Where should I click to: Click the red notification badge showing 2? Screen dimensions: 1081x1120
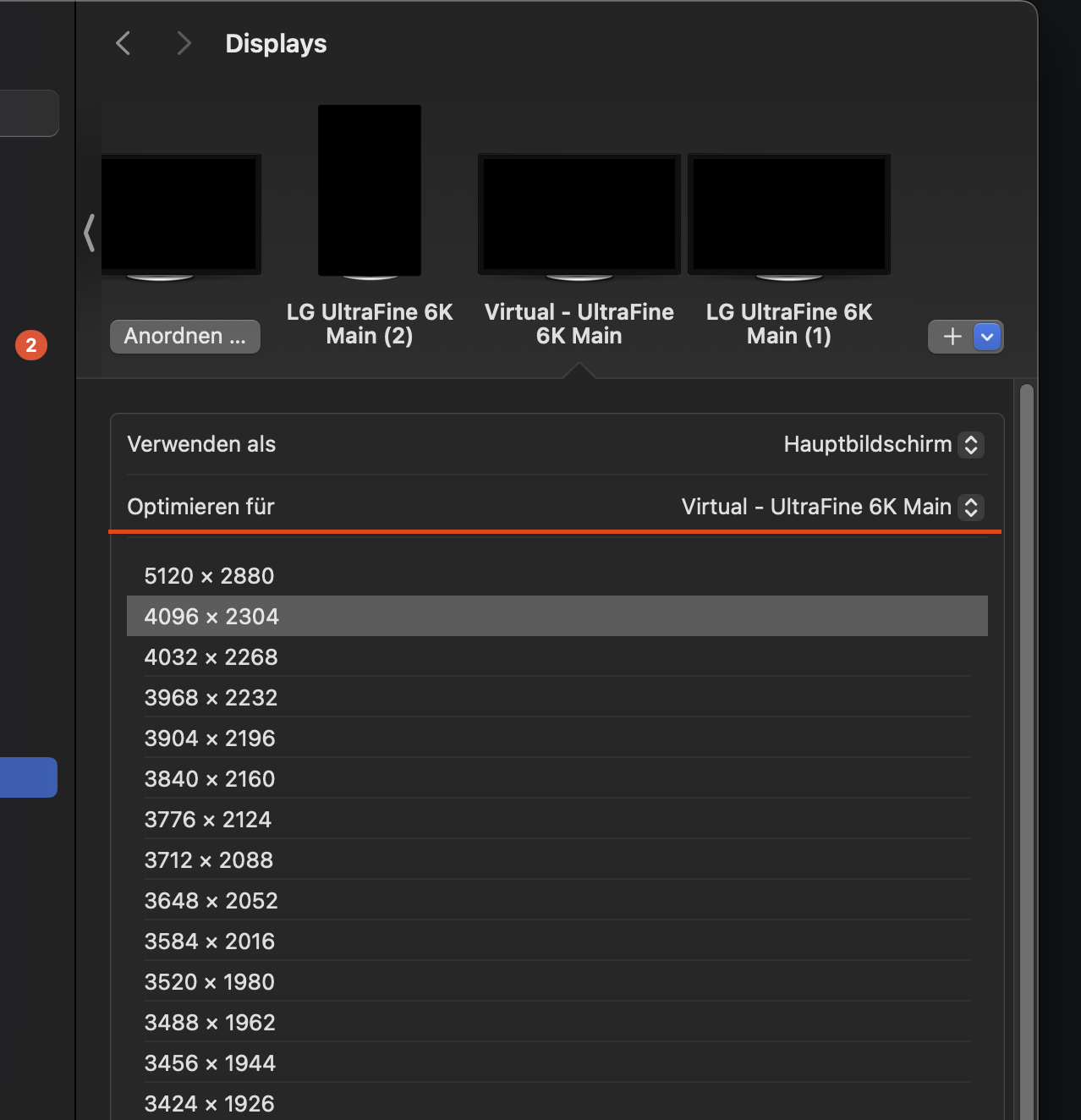click(31, 345)
